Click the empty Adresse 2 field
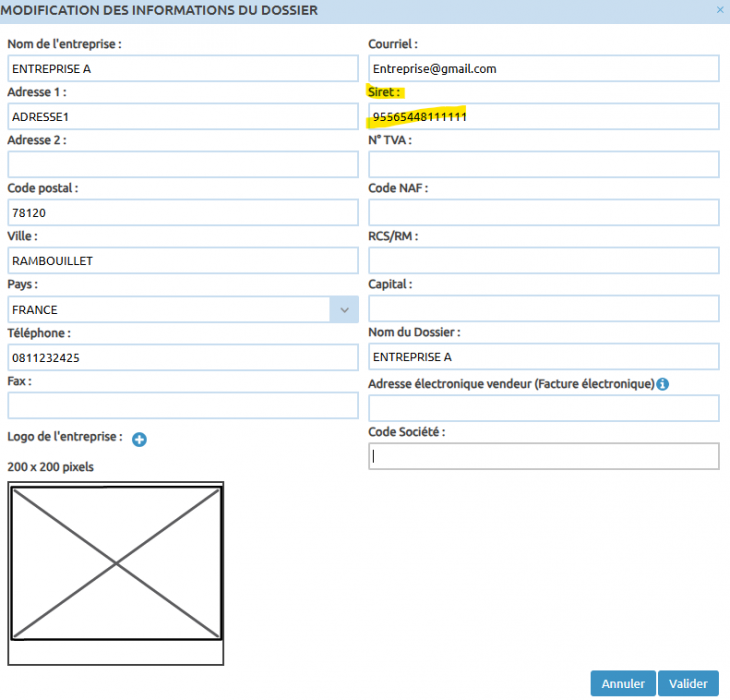The width and height of the screenshot is (730, 700). tap(183, 164)
